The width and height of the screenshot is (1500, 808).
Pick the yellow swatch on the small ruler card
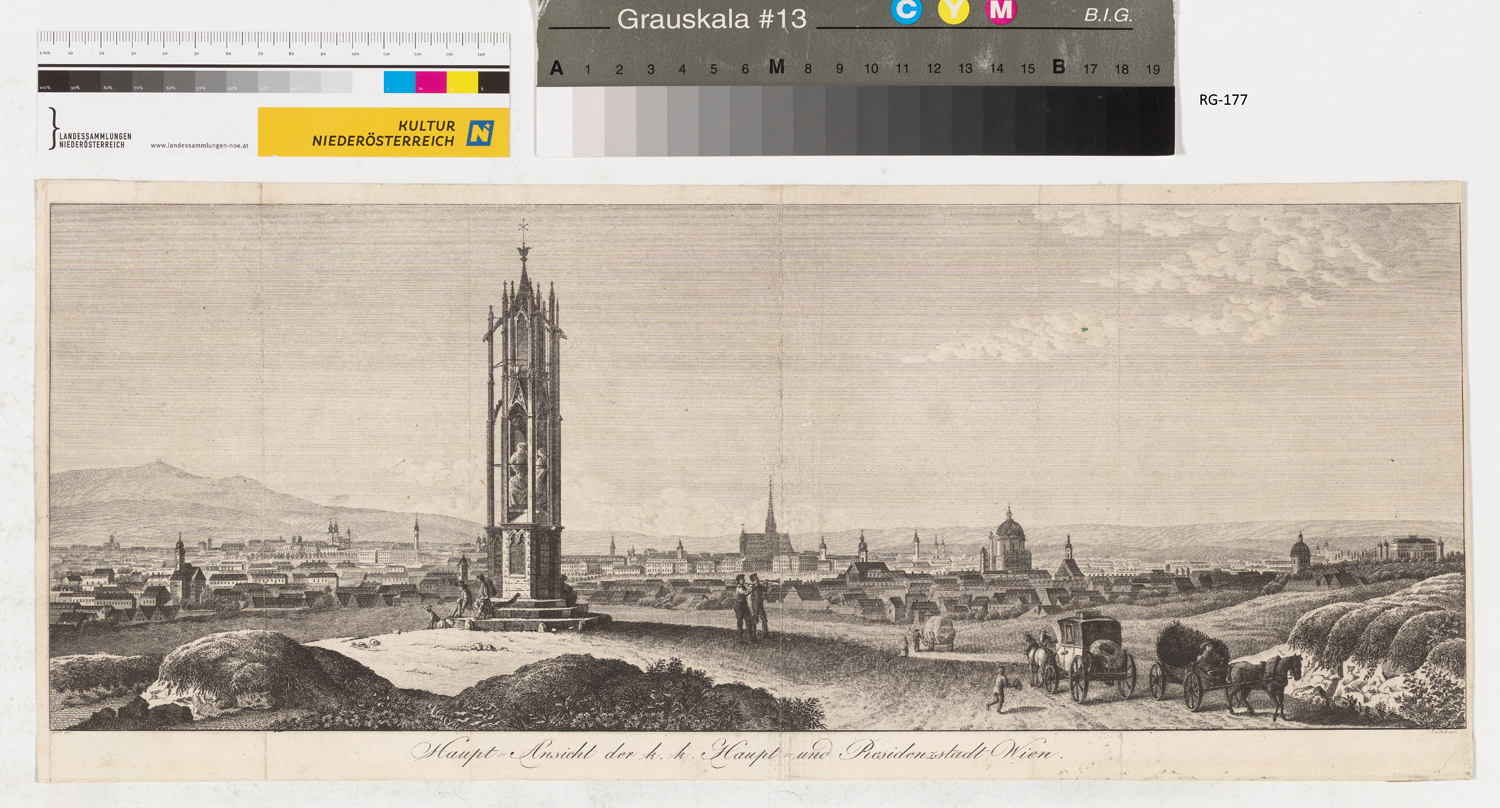461,82
